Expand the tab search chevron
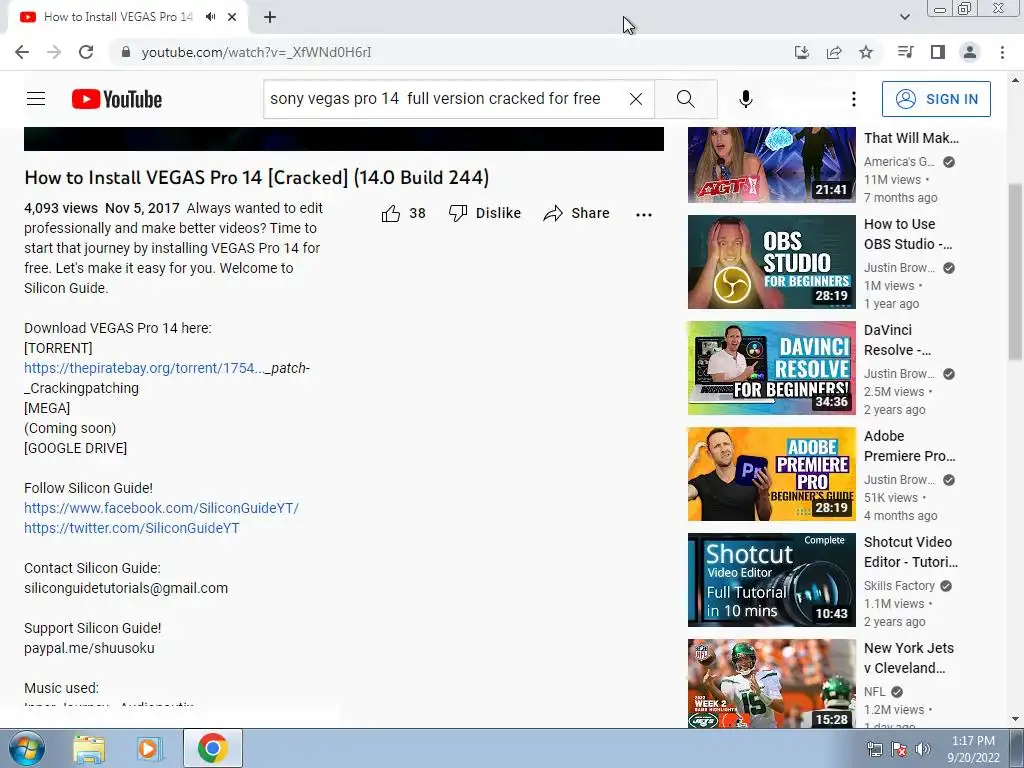This screenshot has height=768, width=1024. (x=904, y=17)
